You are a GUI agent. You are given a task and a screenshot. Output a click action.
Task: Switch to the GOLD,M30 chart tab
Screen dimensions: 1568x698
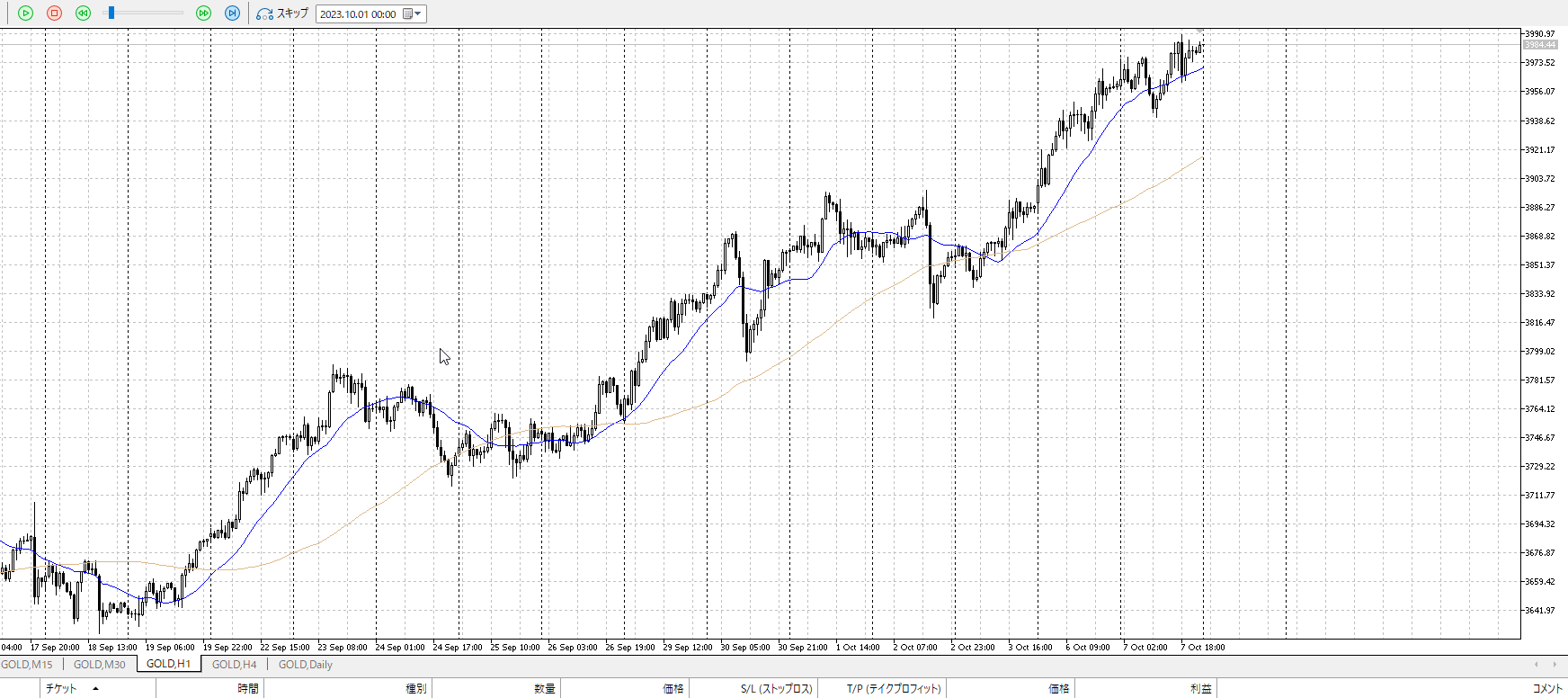[x=99, y=665]
